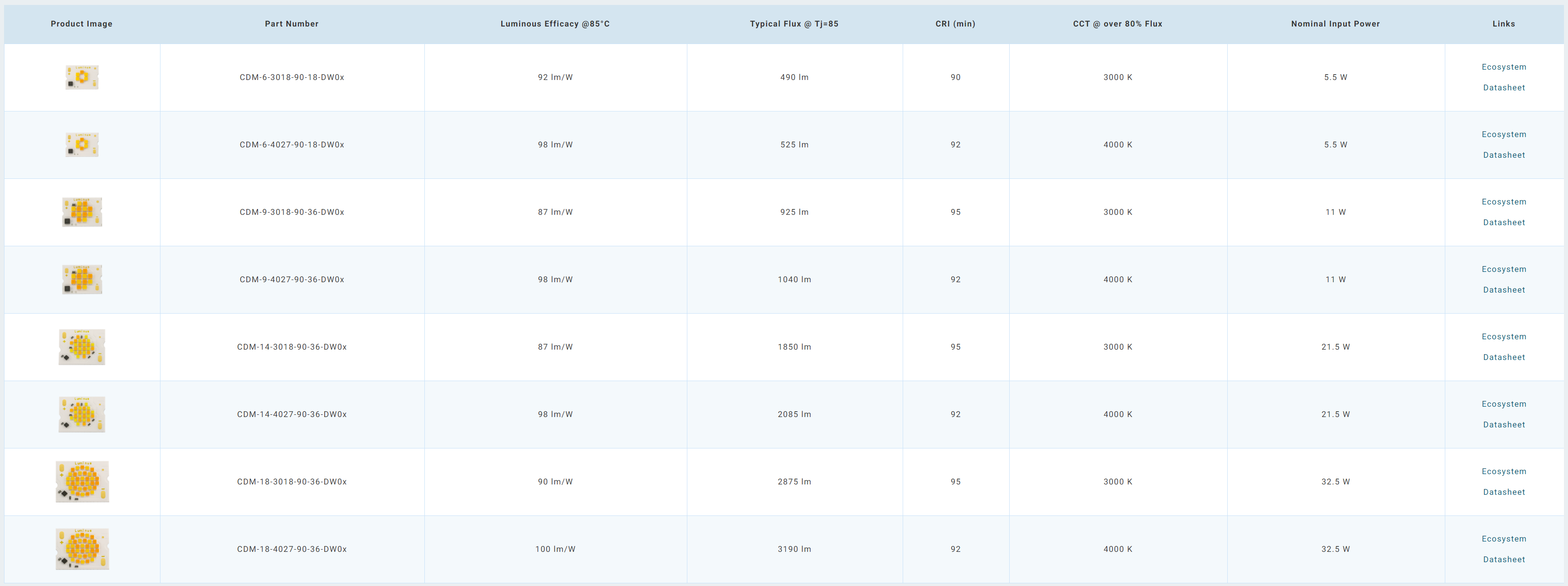The width and height of the screenshot is (1568, 586).
Task: Open Datasheet for CDM-9-3018-90-36-DW0x
Action: (1503, 223)
